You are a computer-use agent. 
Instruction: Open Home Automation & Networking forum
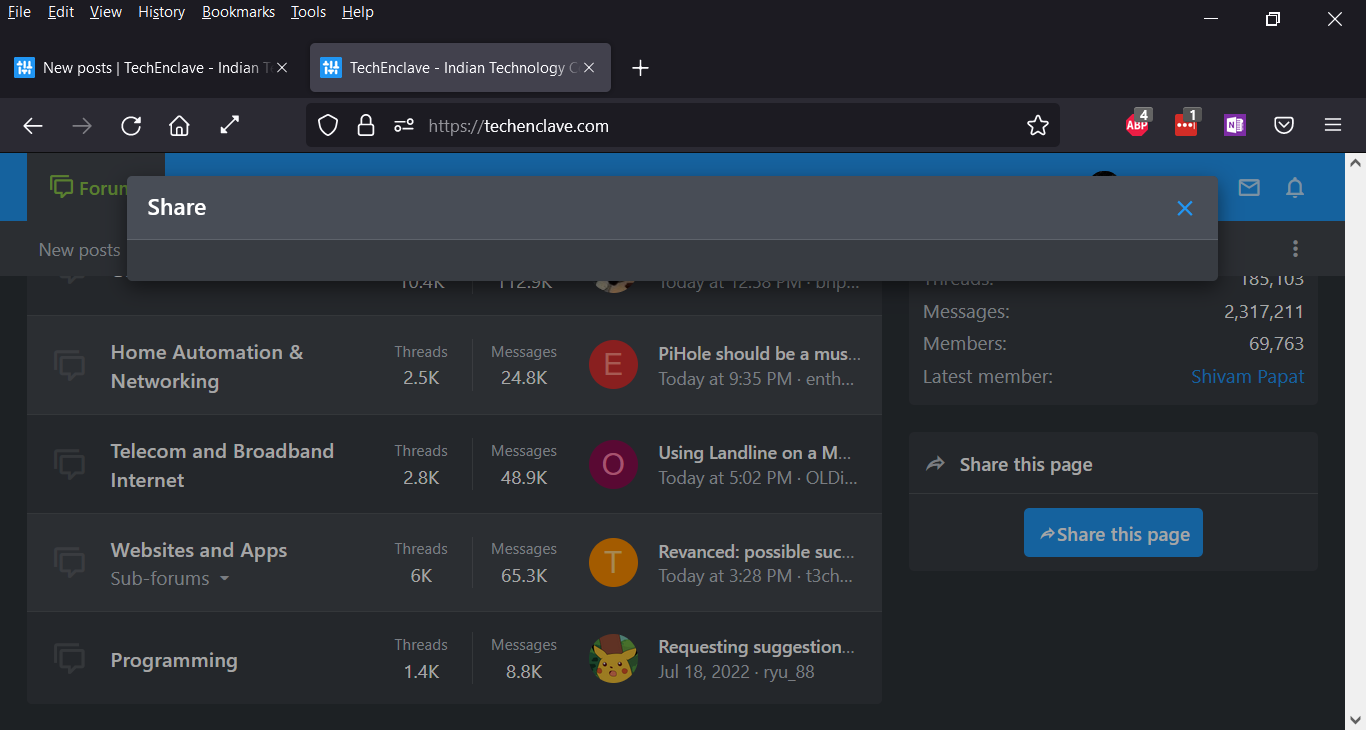click(x=207, y=366)
